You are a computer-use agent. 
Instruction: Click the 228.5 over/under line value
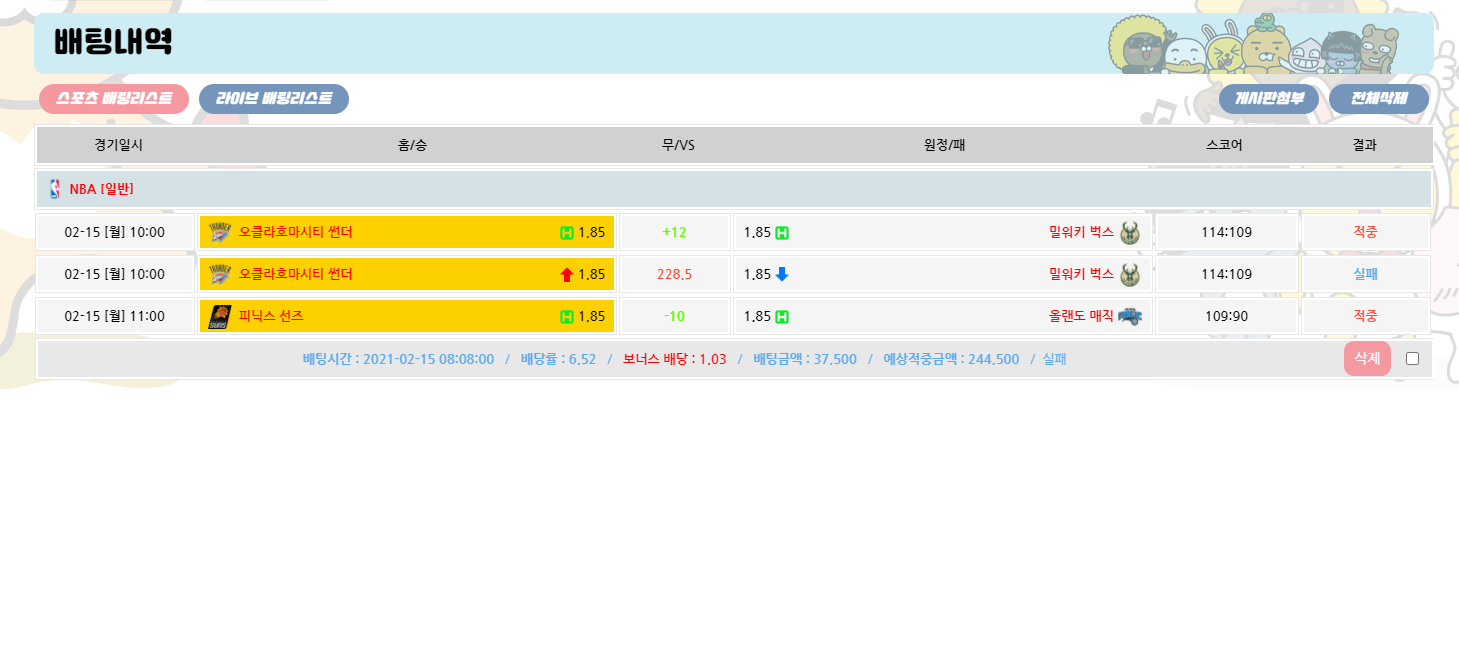pos(674,275)
